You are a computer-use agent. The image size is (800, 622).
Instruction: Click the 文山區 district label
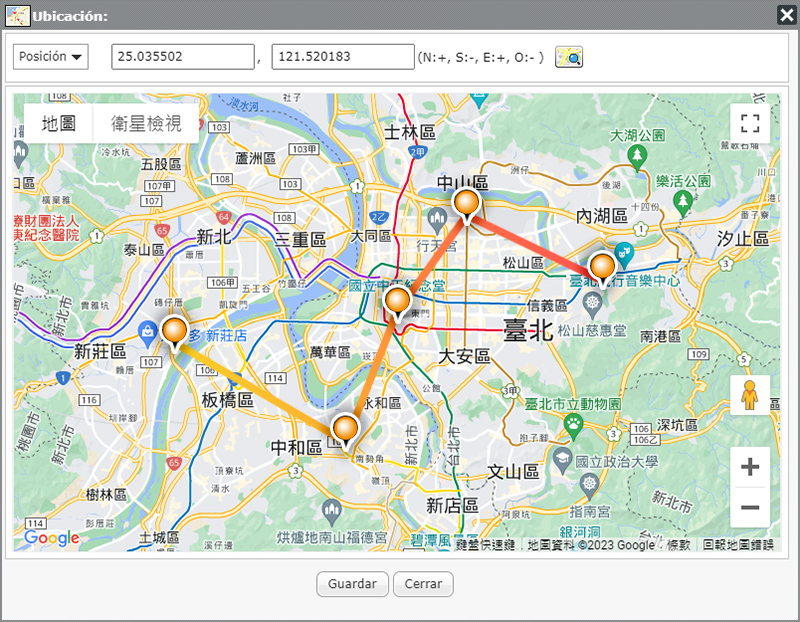(513, 472)
